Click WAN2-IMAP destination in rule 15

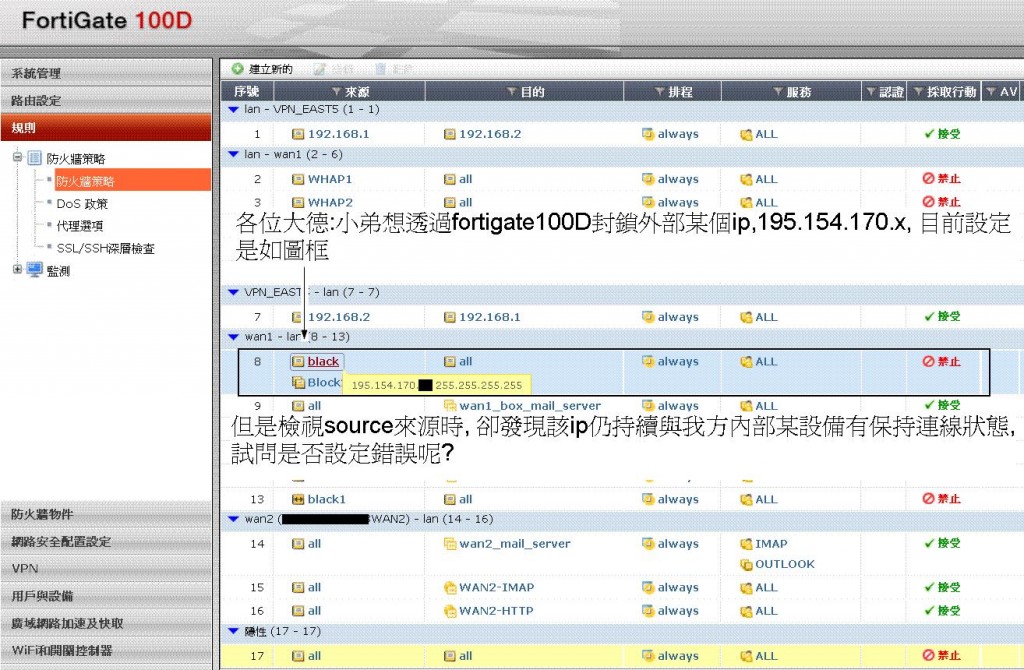pyautogui.click(x=496, y=587)
